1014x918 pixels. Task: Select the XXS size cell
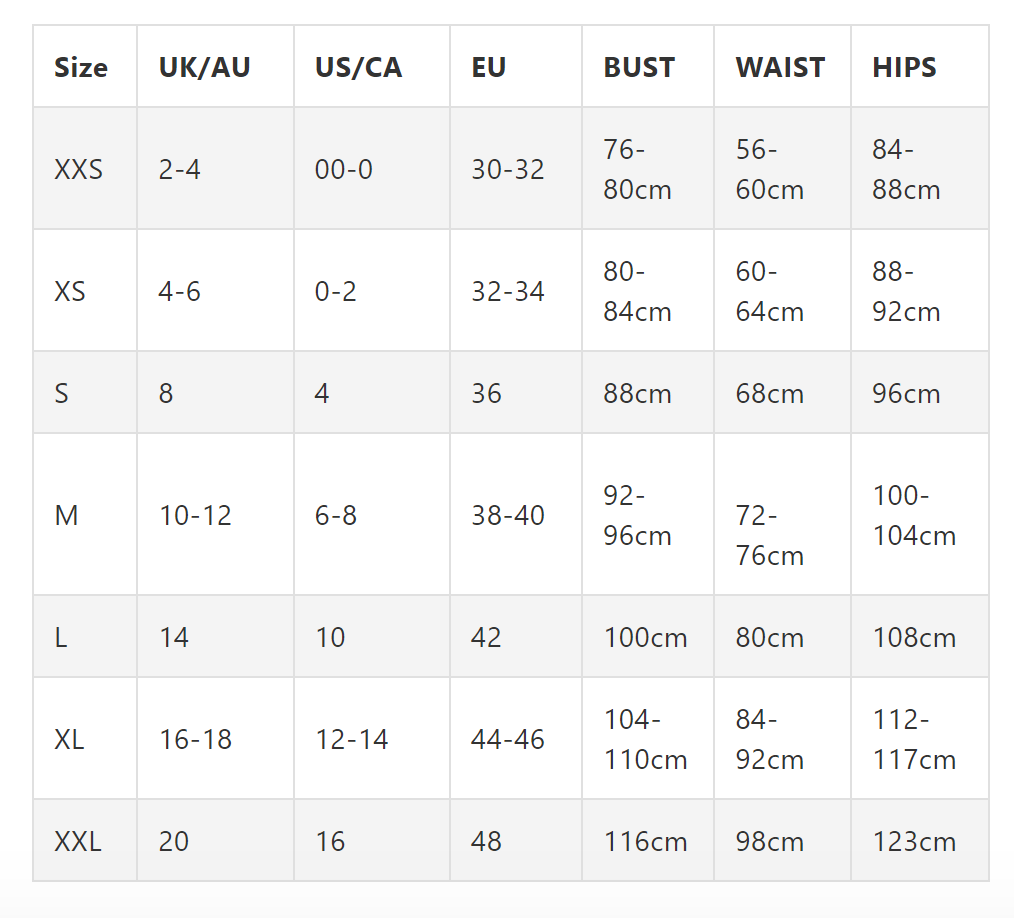coord(79,169)
